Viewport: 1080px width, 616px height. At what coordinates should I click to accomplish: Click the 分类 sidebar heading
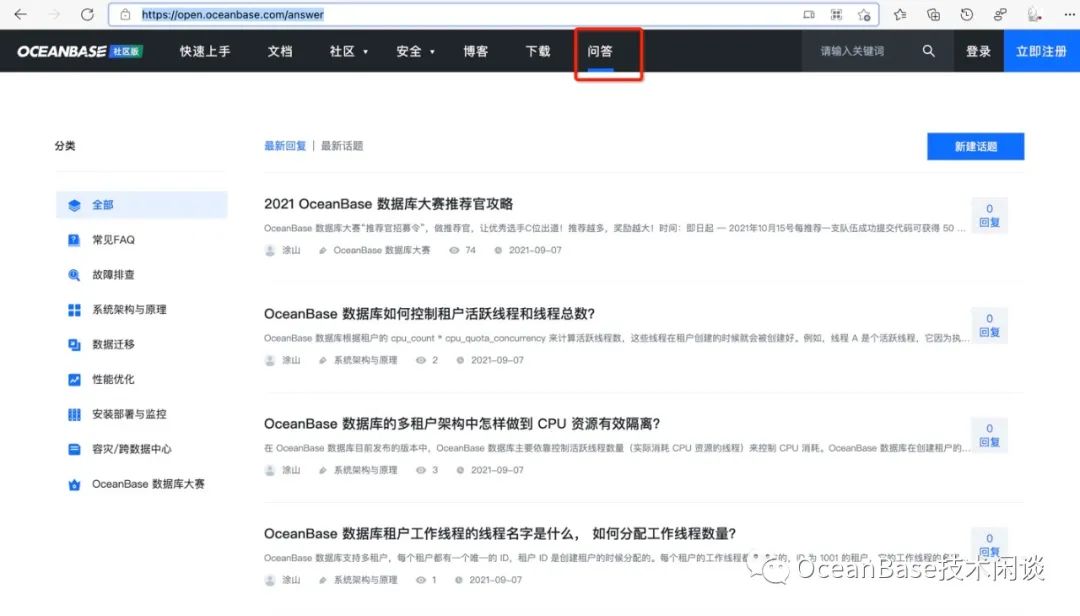(x=65, y=146)
